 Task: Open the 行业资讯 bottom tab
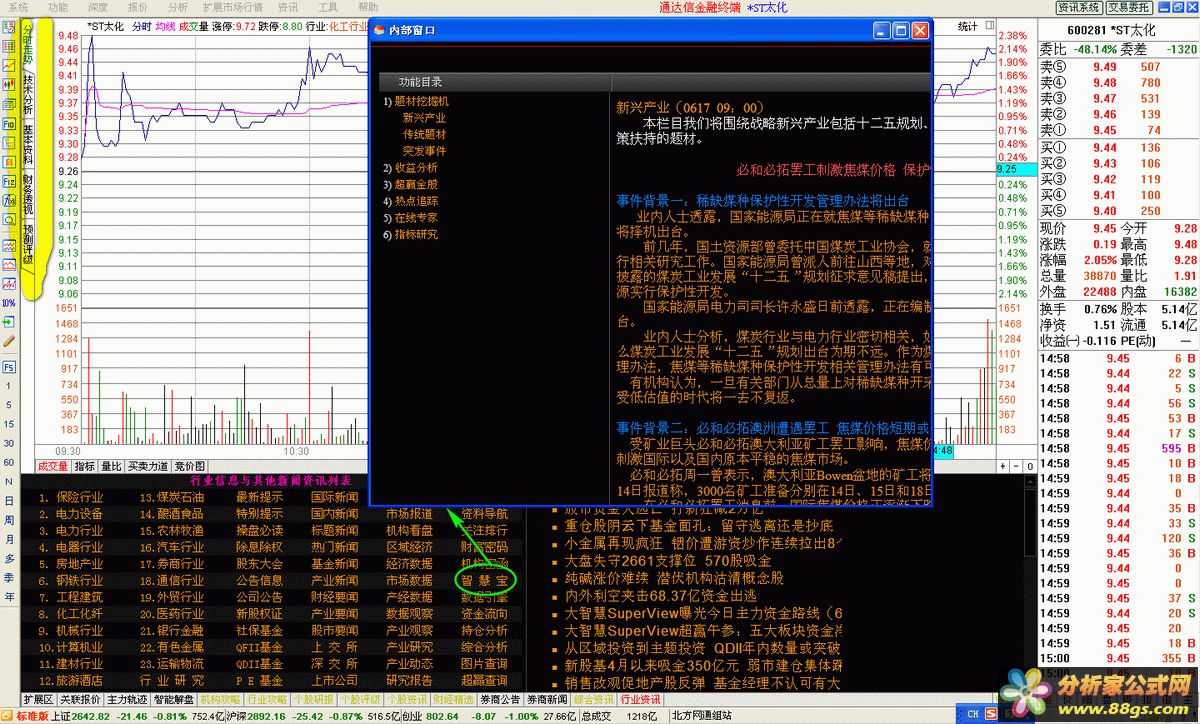tap(641, 700)
